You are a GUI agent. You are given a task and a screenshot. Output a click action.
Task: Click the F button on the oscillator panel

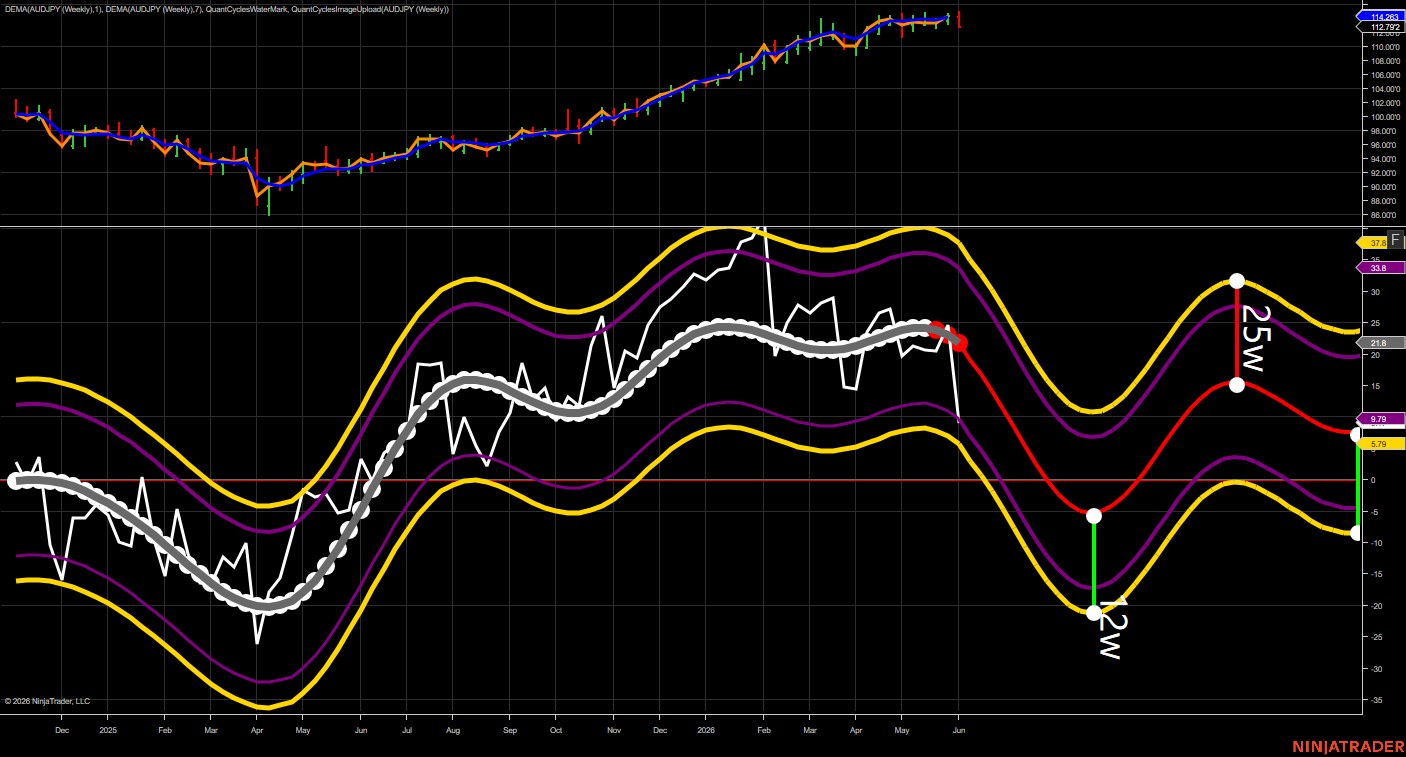click(1396, 239)
